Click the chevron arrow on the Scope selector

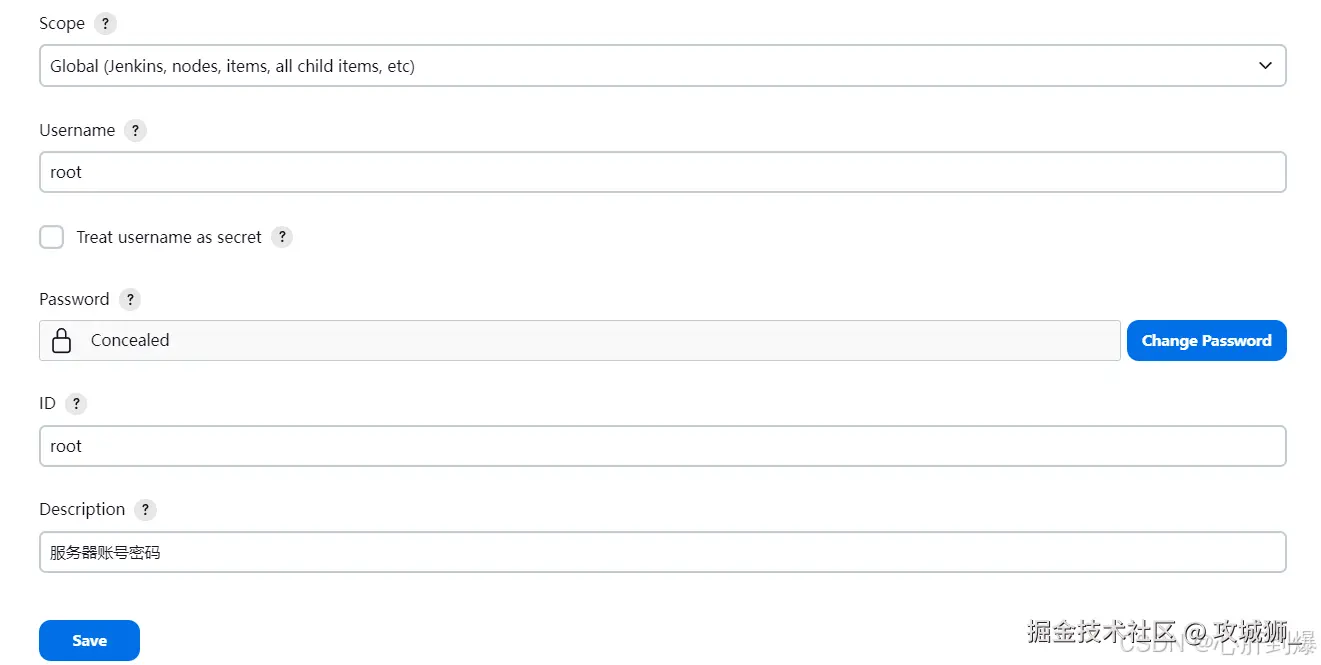coord(1265,66)
